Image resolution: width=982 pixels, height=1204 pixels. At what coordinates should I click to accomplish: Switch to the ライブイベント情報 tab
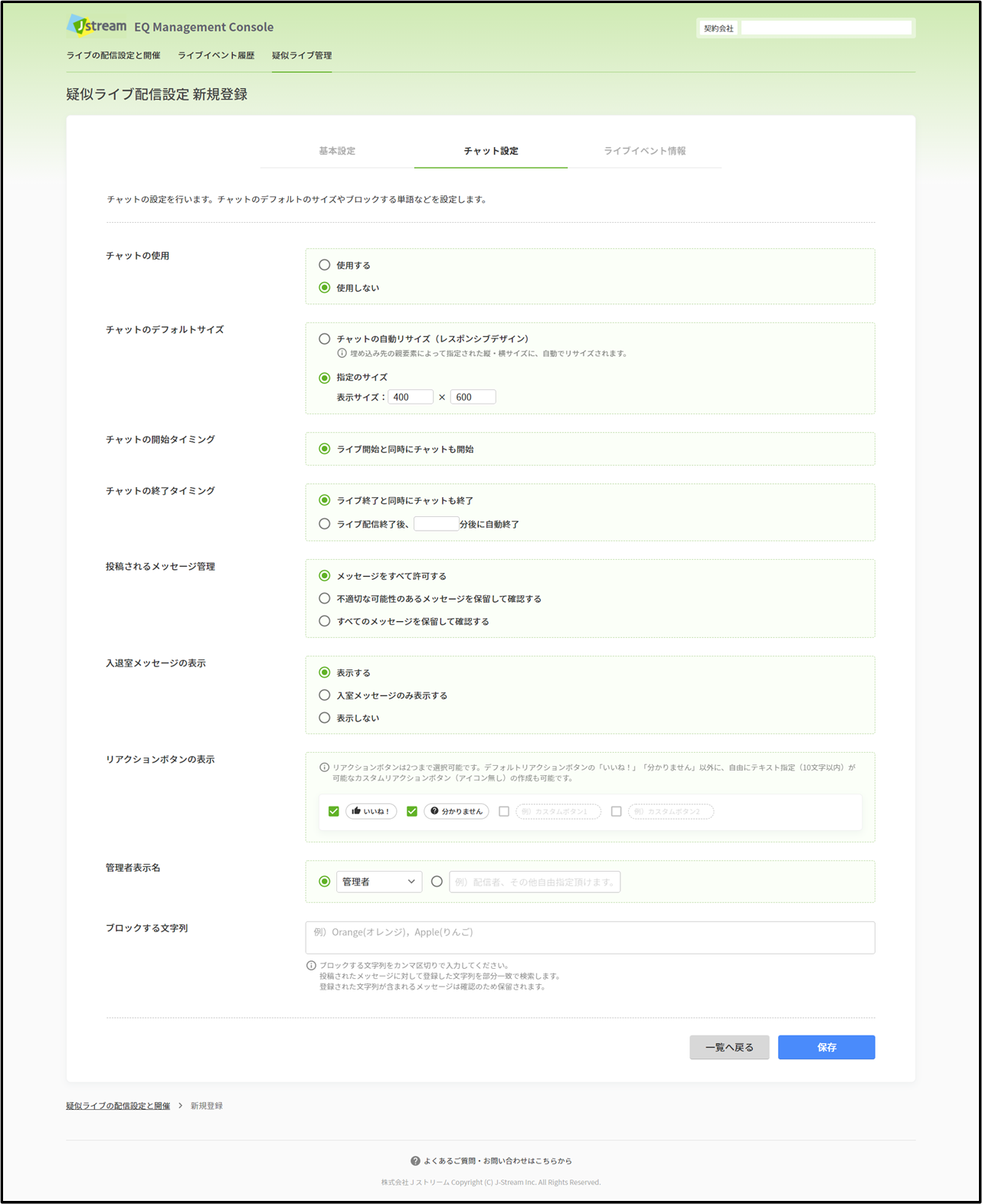coord(645,151)
